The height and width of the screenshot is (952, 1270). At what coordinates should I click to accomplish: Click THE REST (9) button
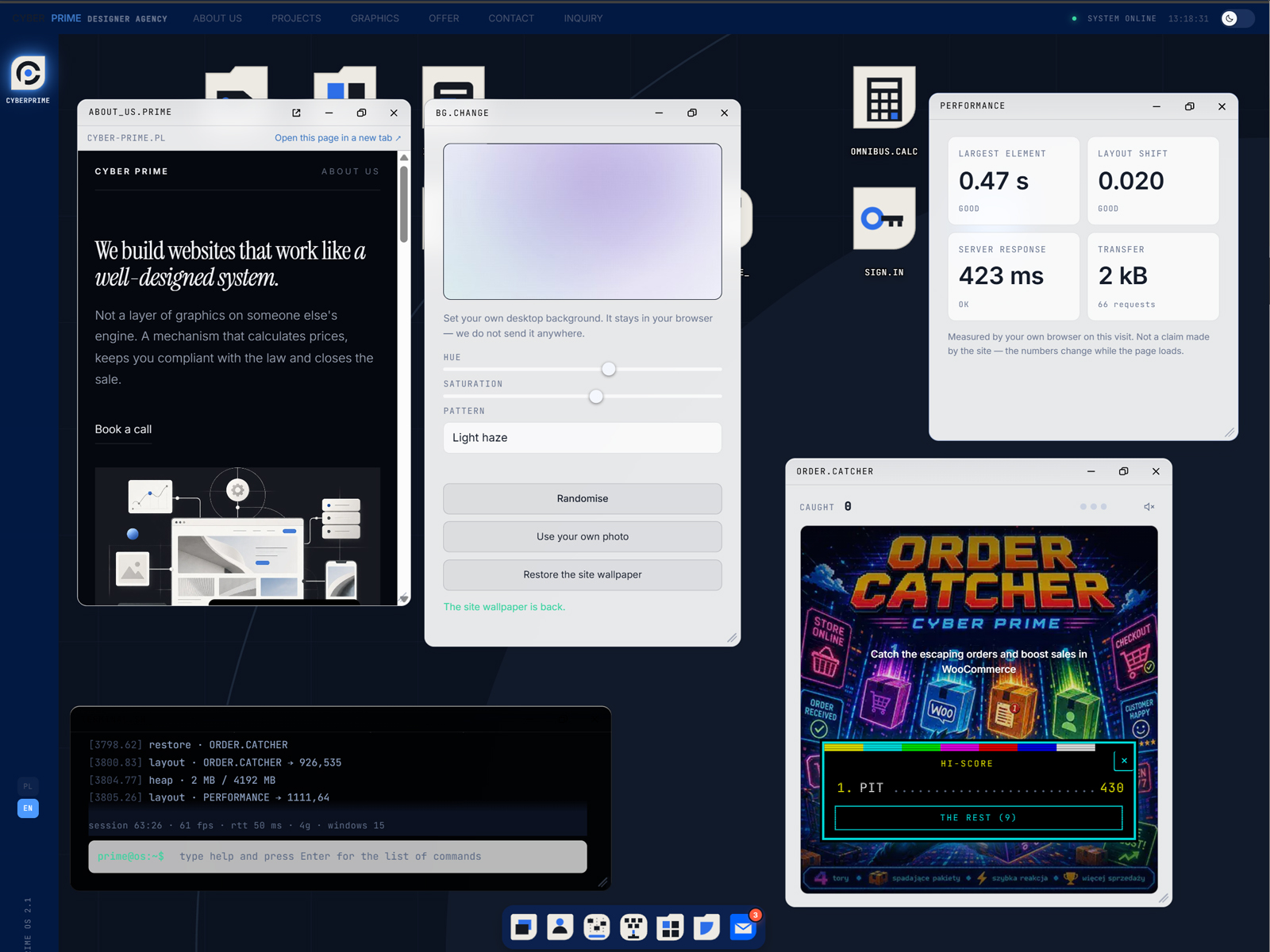click(x=978, y=818)
